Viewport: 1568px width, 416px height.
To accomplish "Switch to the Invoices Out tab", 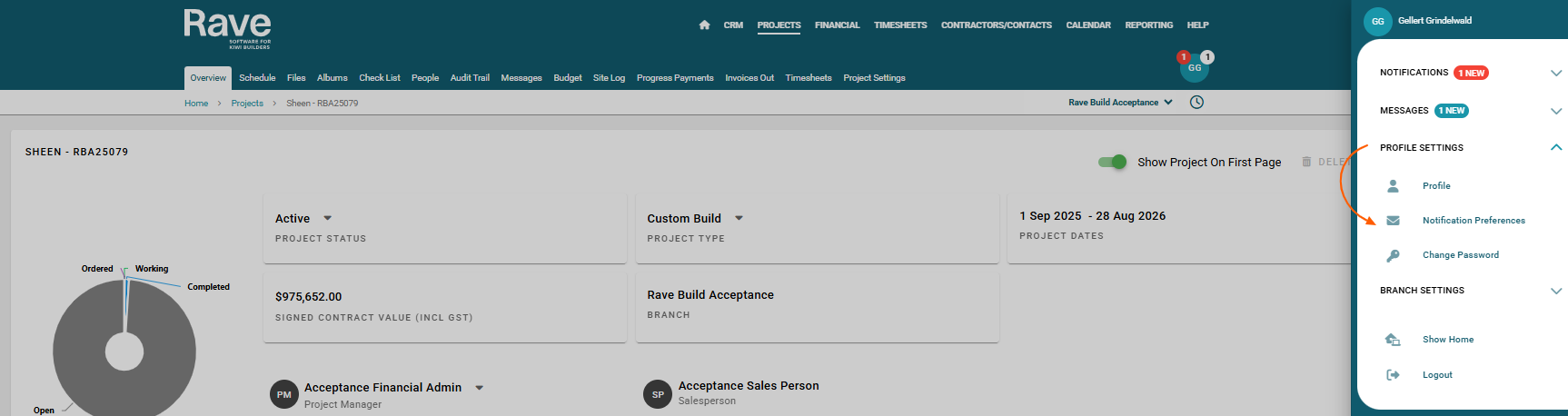I will pos(749,78).
